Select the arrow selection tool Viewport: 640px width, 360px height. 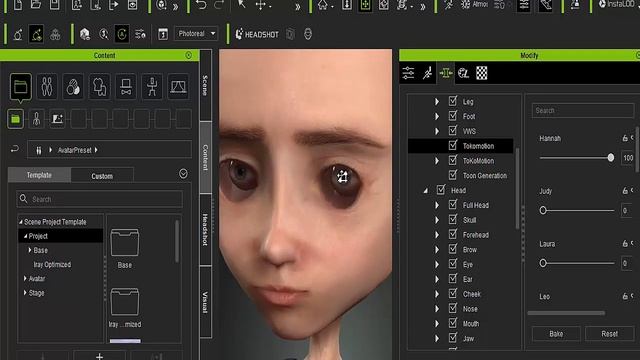(242, 4)
